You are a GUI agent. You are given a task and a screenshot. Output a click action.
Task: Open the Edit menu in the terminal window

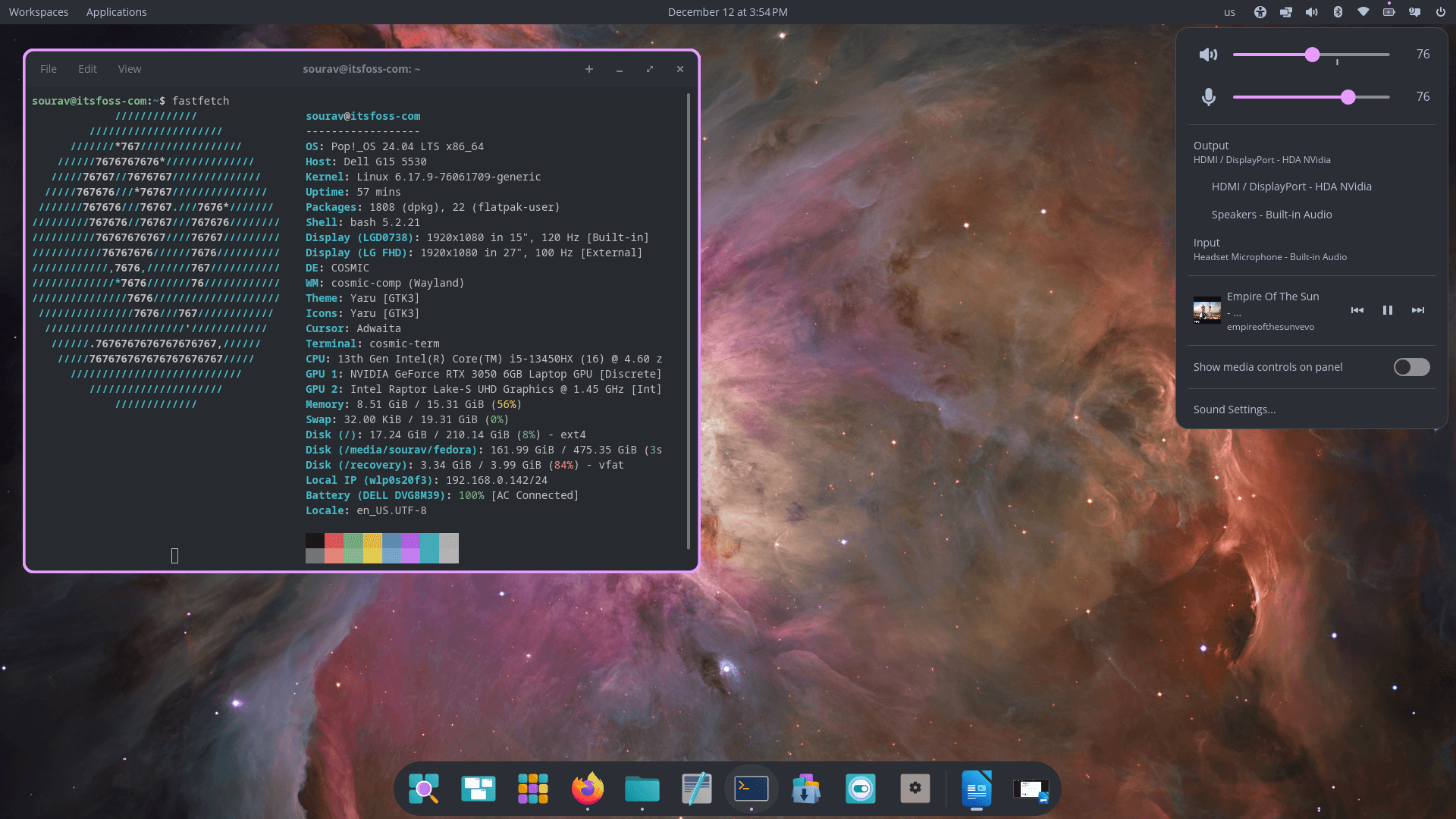click(87, 68)
